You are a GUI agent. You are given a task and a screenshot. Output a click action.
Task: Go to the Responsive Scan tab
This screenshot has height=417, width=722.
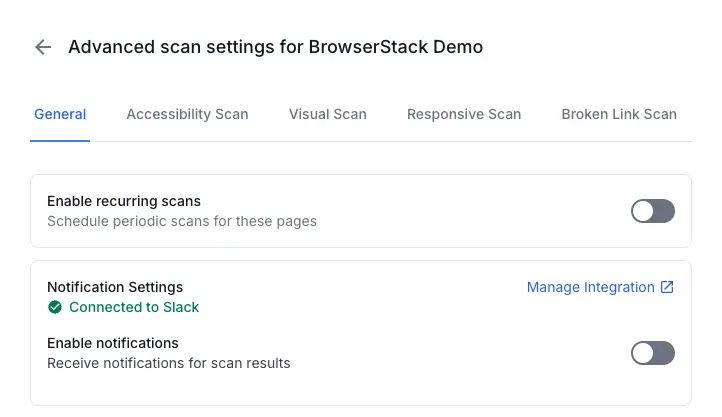pyautogui.click(x=464, y=114)
